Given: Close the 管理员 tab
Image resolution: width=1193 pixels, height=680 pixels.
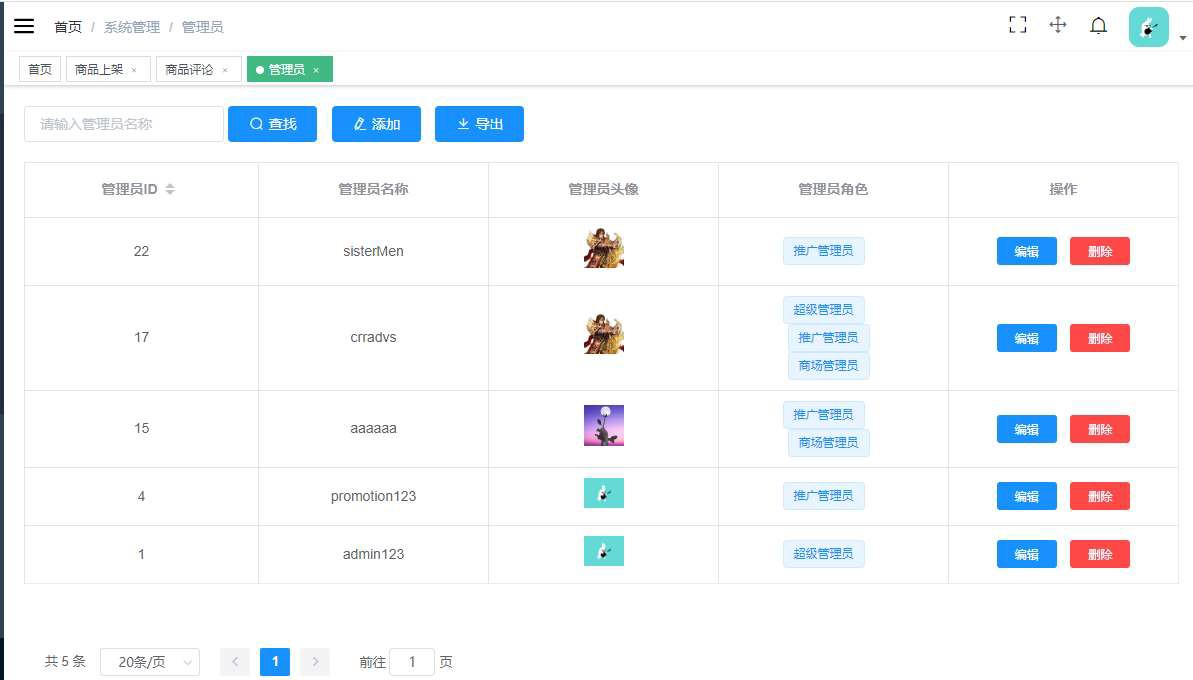Looking at the screenshot, I should [316, 70].
